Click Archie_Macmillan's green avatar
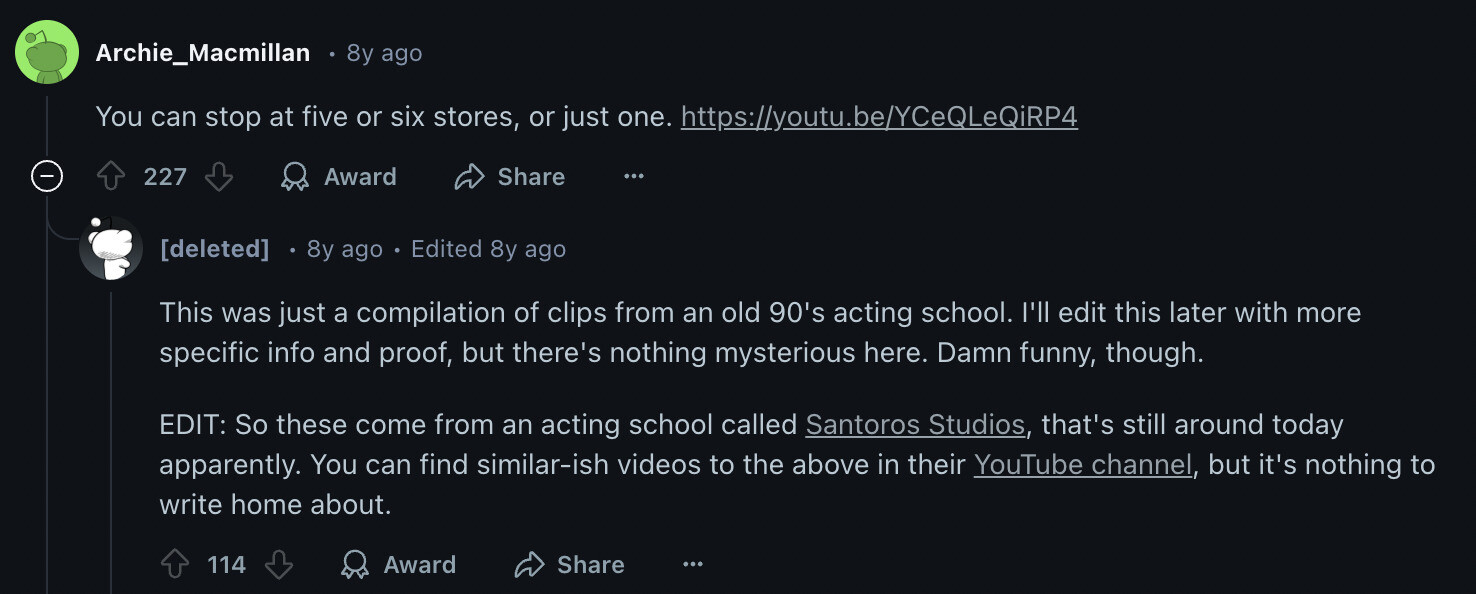The height and width of the screenshot is (594, 1476). point(47,52)
